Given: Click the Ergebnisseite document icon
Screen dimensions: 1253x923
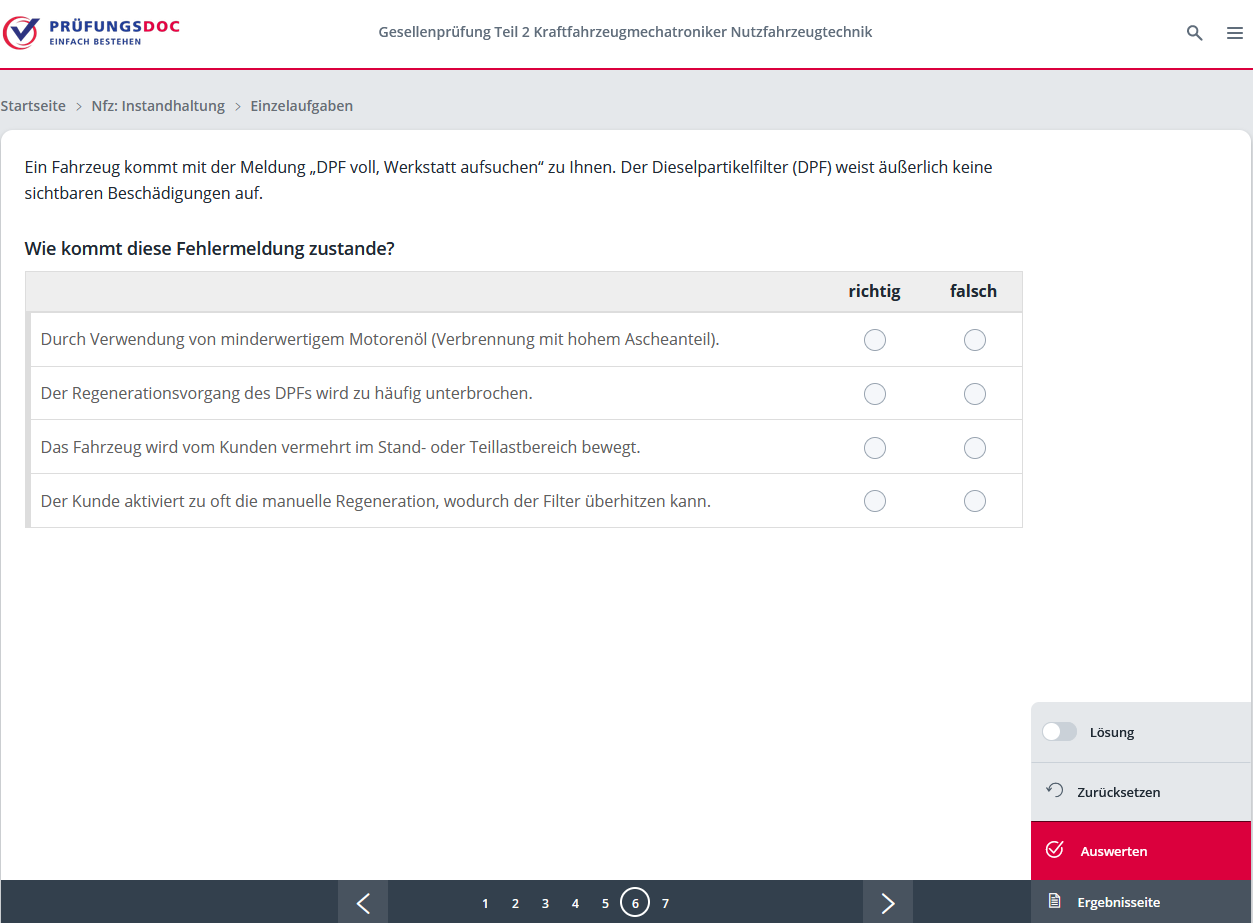Looking at the screenshot, I should pyautogui.click(x=1054, y=902).
